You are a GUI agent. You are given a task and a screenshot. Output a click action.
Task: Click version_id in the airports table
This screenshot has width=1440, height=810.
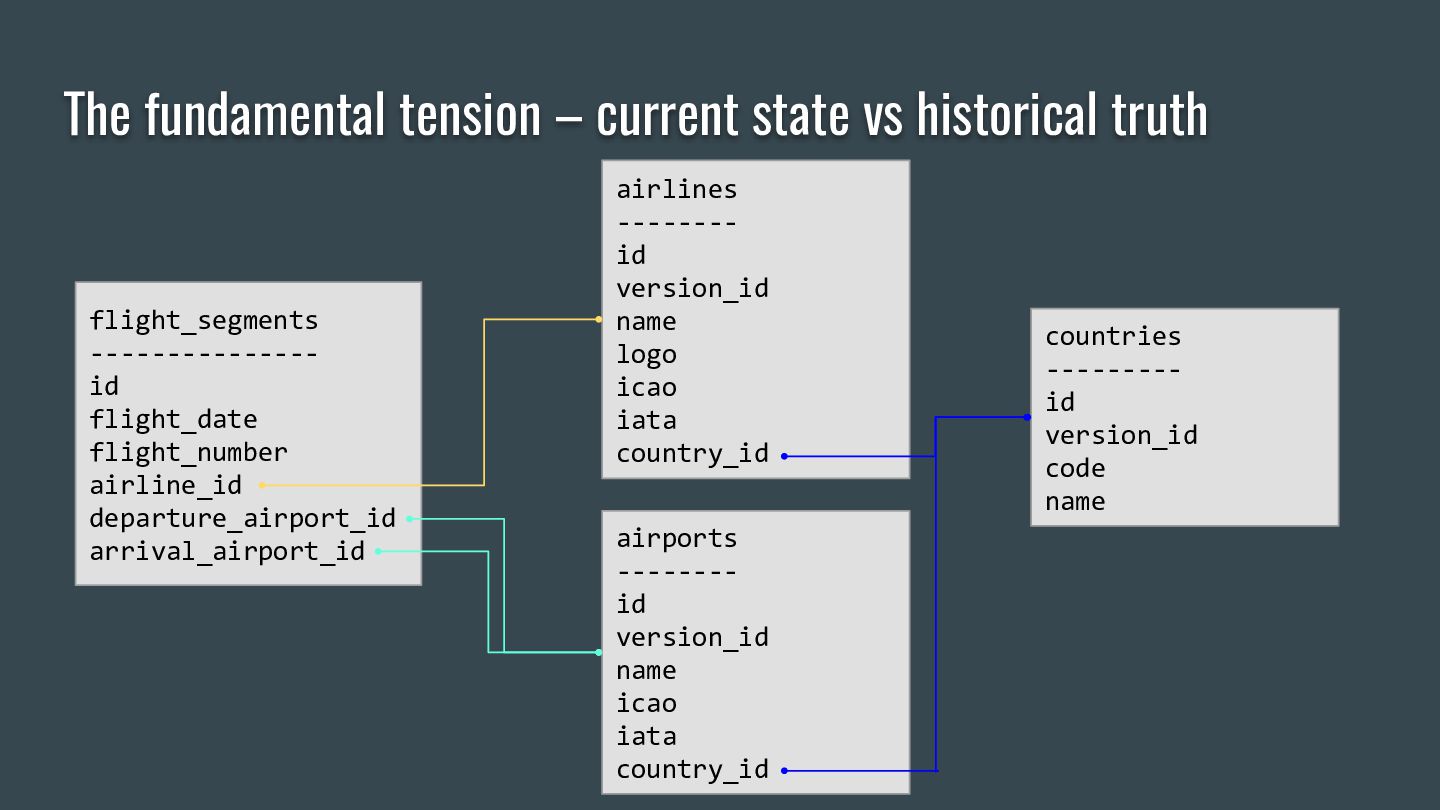coord(693,638)
